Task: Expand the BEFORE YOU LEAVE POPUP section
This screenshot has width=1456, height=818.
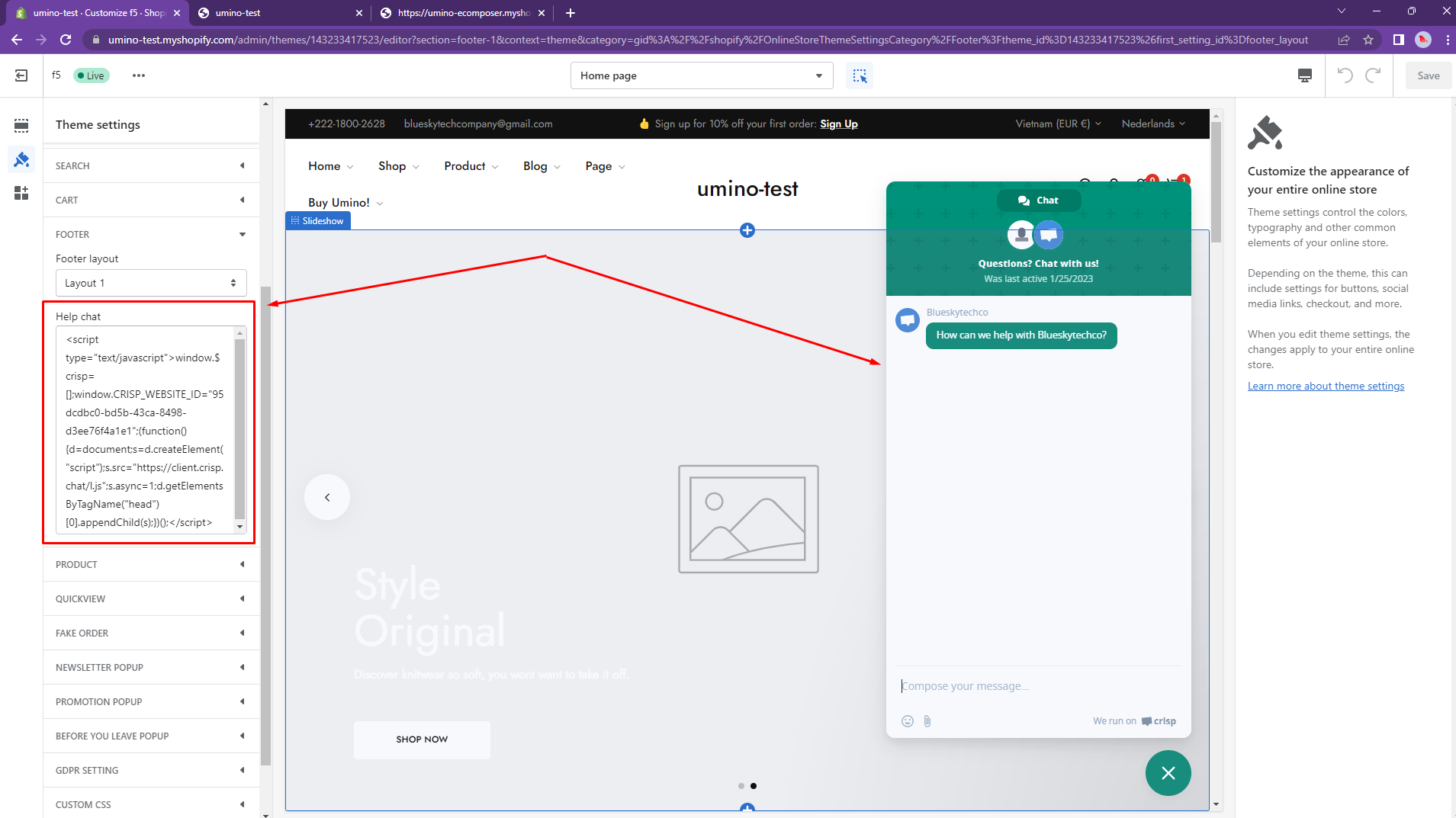Action: (x=151, y=736)
